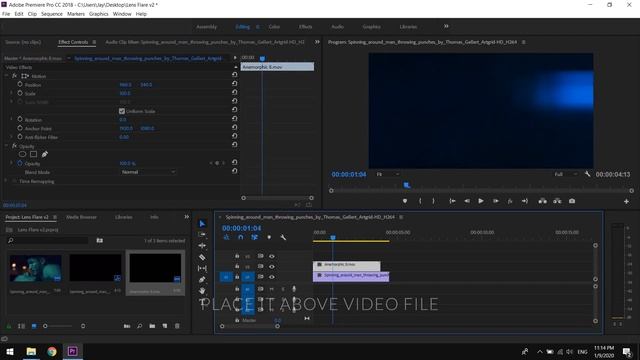Select the Spinning_around_man clip on V1
The height and width of the screenshot is (360, 640).
pyautogui.click(x=351, y=276)
